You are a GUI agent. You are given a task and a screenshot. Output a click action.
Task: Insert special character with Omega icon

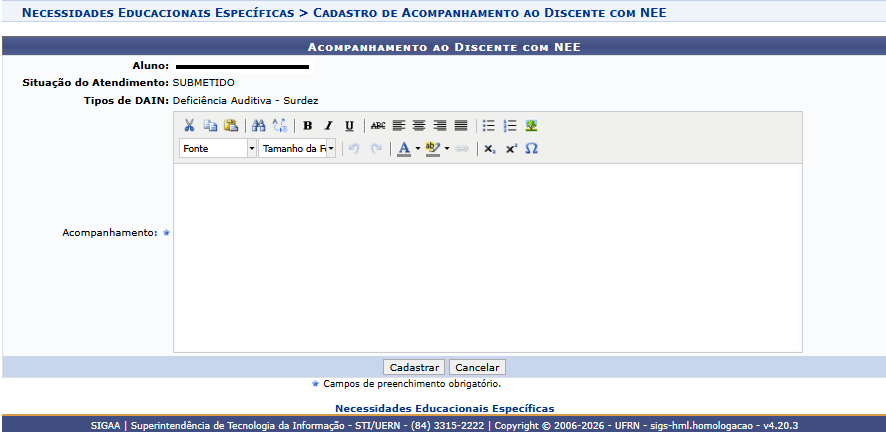(531, 149)
